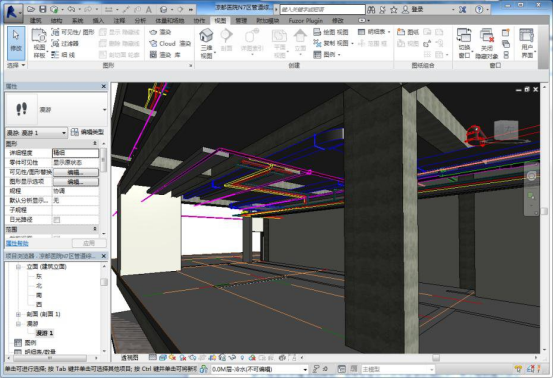Click the 明细表 (Schedules) tool
The width and height of the screenshot is (554, 379).
coord(373,32)
